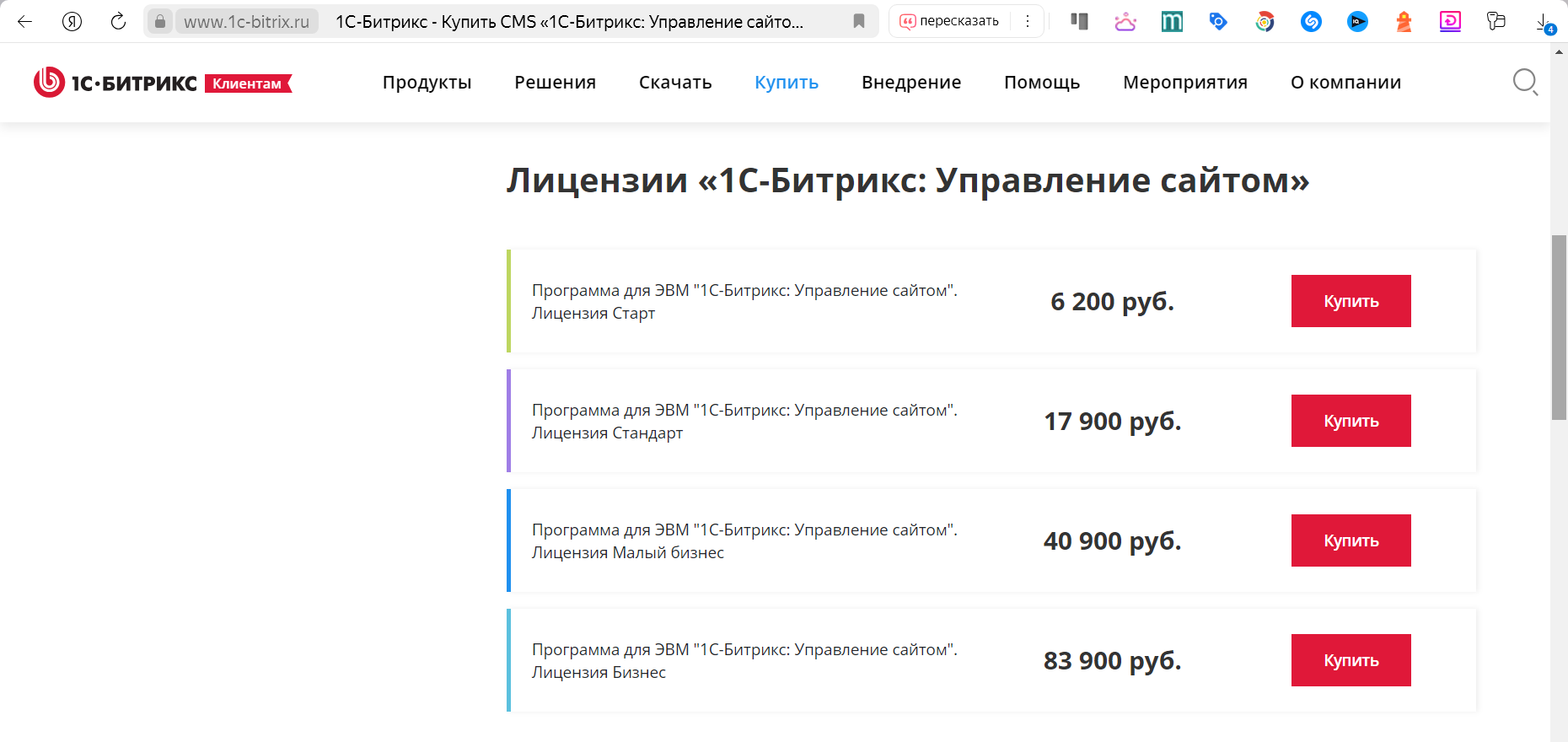Click the blue price tag extension icon
Image resolution: width=1568 pixels, height=742 pixels.
point(1218,21)
